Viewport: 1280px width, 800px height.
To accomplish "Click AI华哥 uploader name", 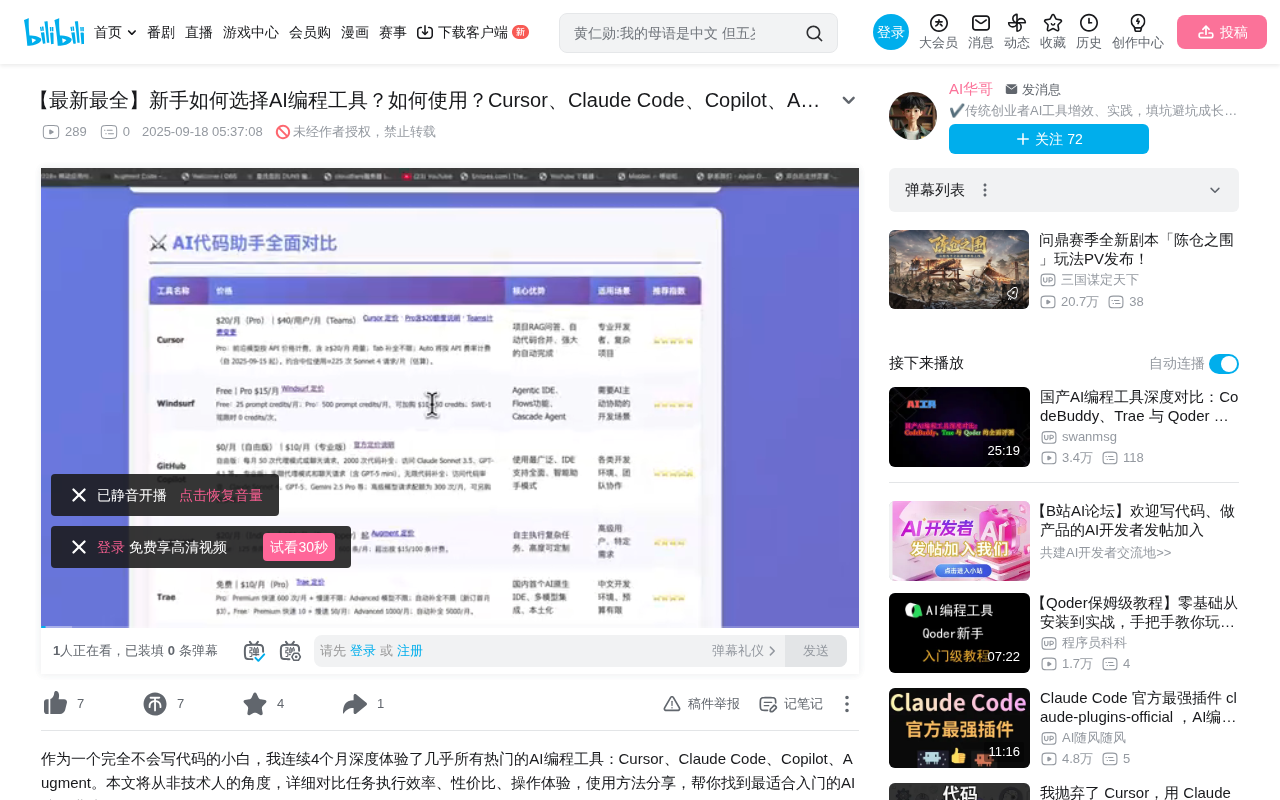I will pos(971,89).
